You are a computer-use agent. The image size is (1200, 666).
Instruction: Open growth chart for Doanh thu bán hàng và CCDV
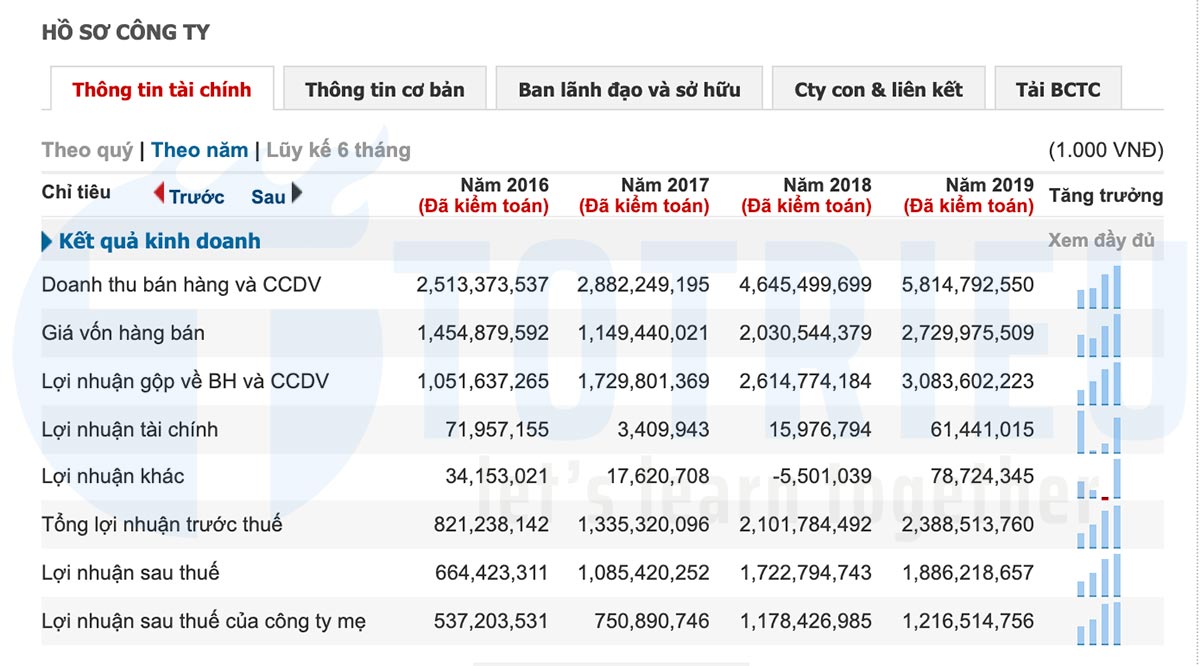click(x=1100, y=287)
